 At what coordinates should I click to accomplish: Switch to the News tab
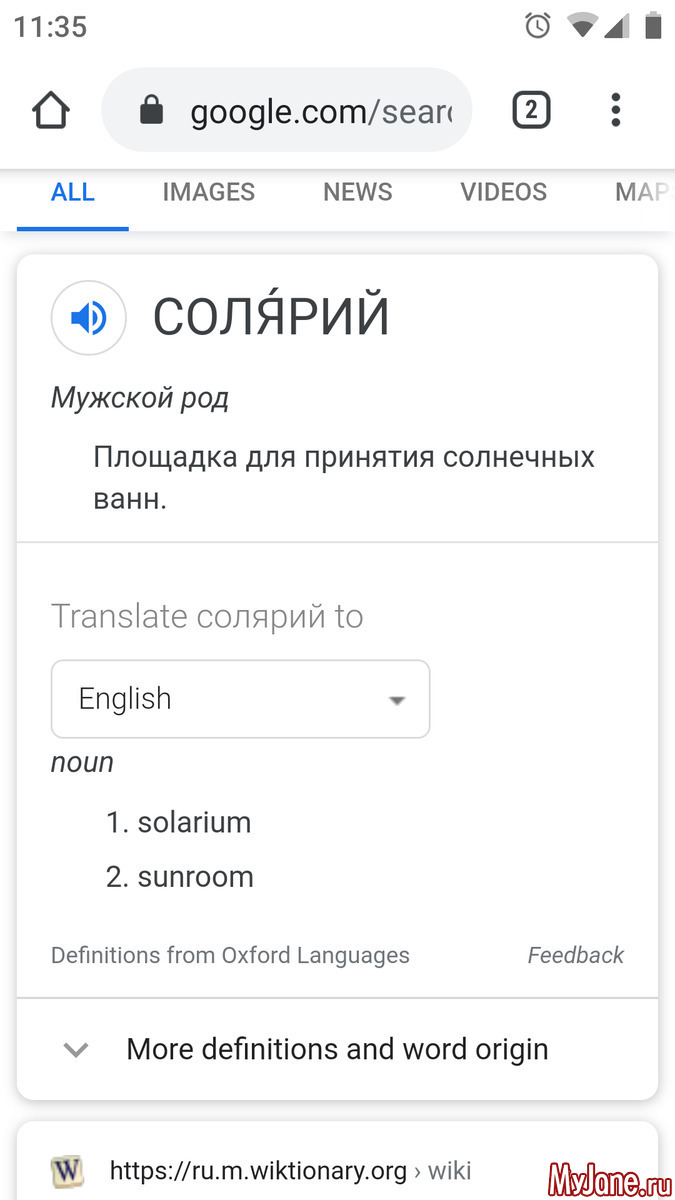pos(358,192)
